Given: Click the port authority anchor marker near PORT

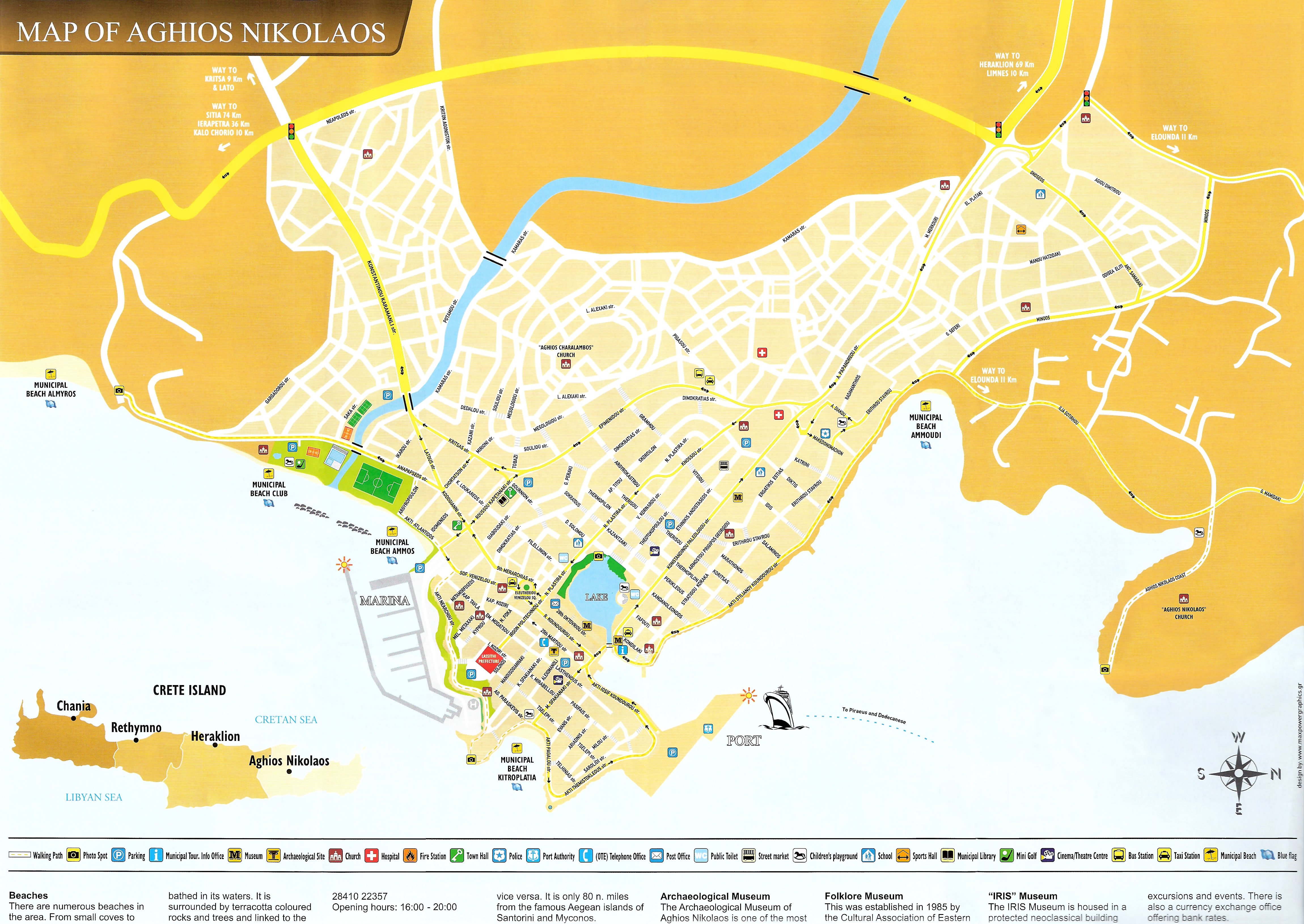Looking at the screenshot, I should 708,728.
